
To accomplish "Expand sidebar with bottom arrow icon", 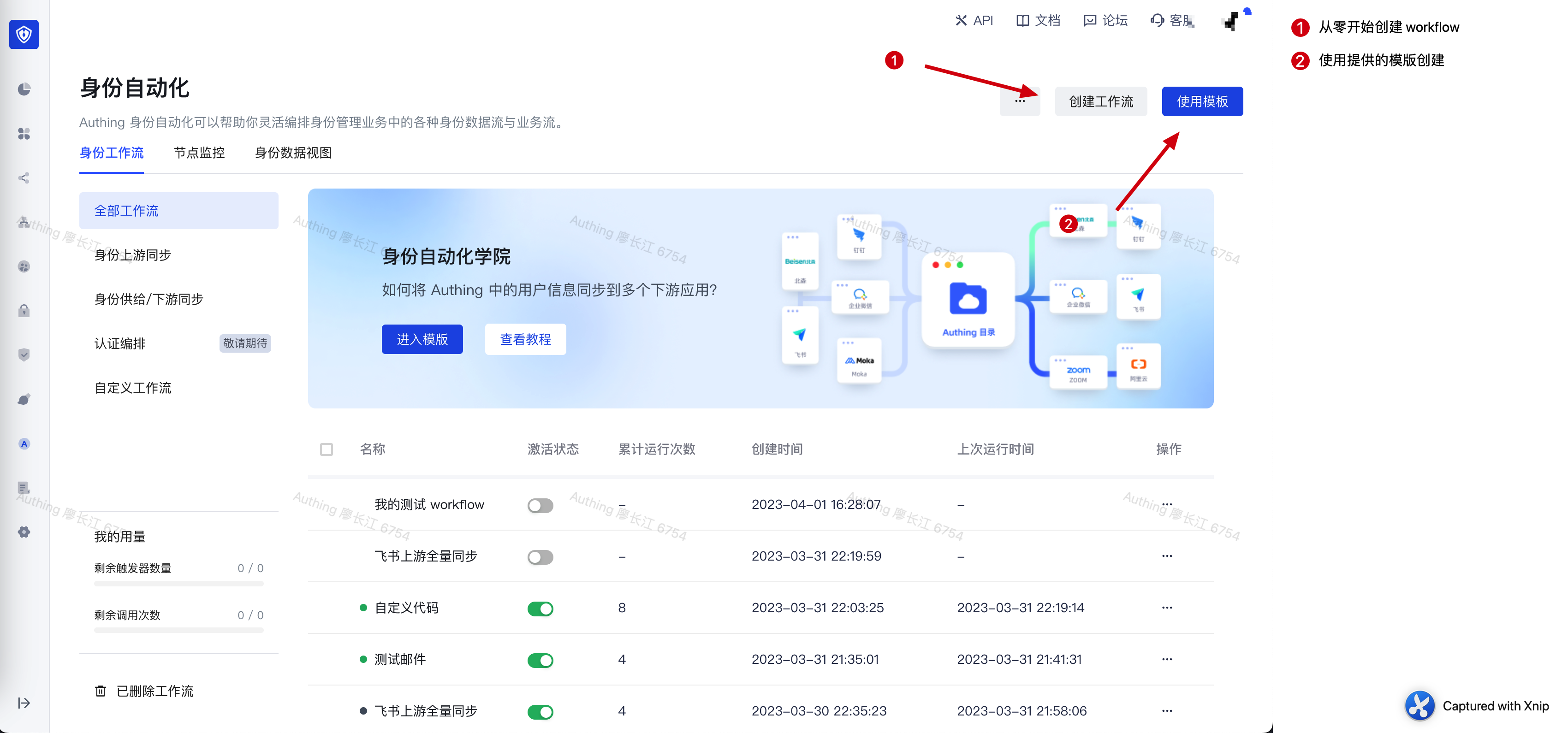I will coord(24,703).
